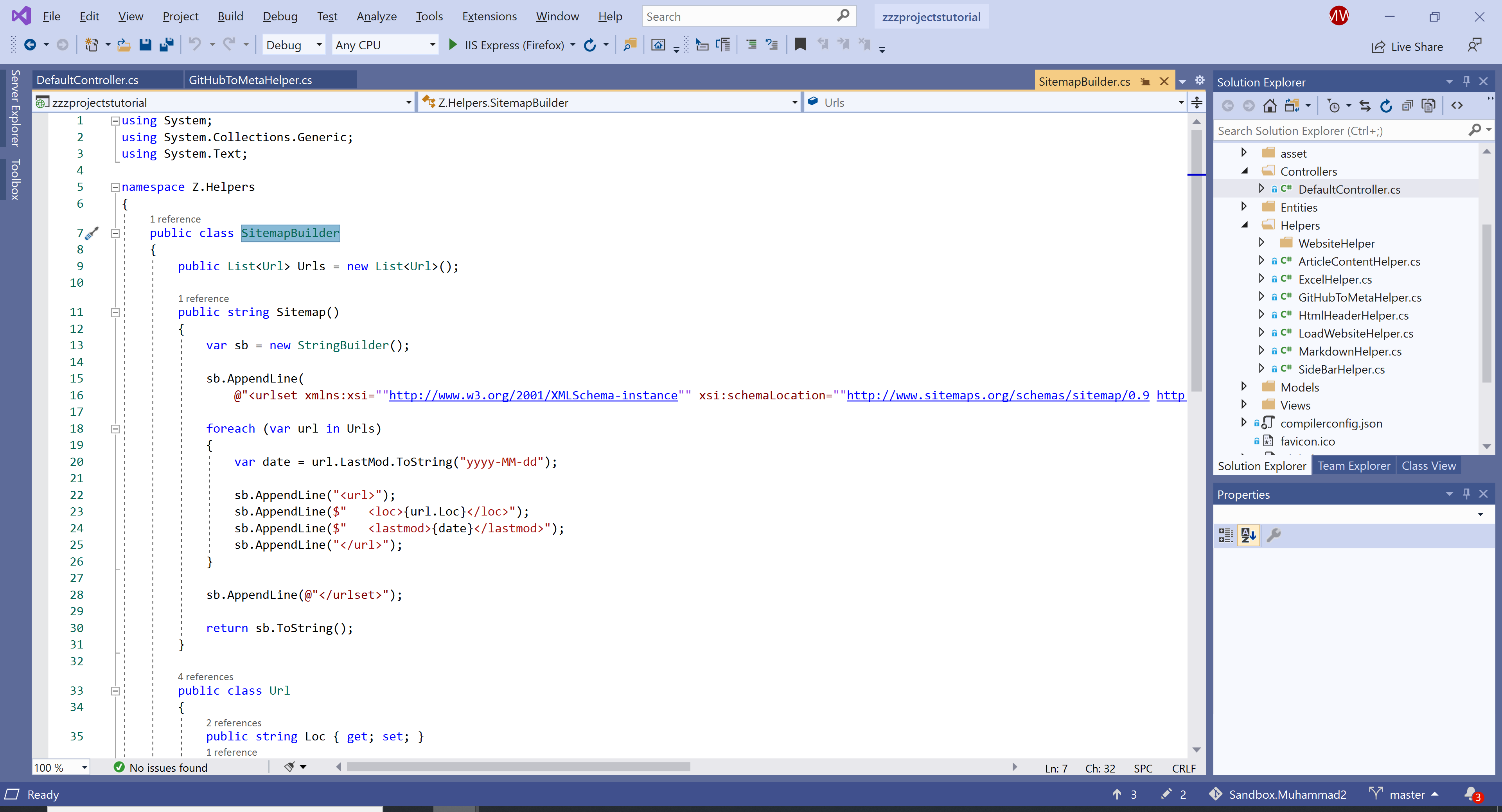Click the Live Share button
Image resolution: width=1502 pixels, height=812 pixels.
click(x=1408, y=47)
